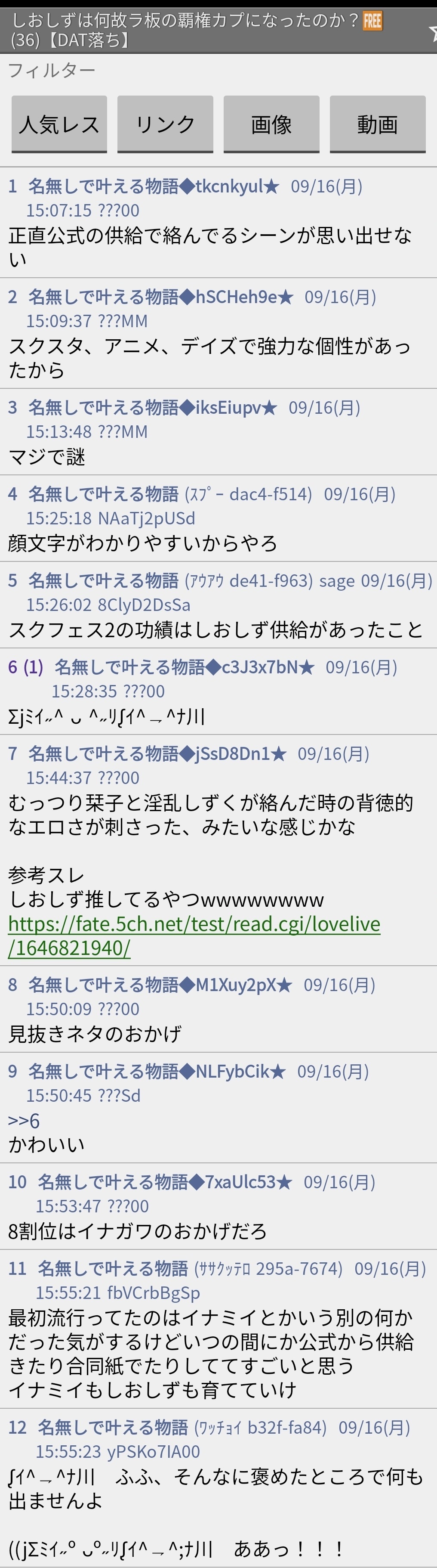The width and height of the screenshot is (437, 1568).
Task: Open poster name tkcnkyul on post 1
Action: 154,186
